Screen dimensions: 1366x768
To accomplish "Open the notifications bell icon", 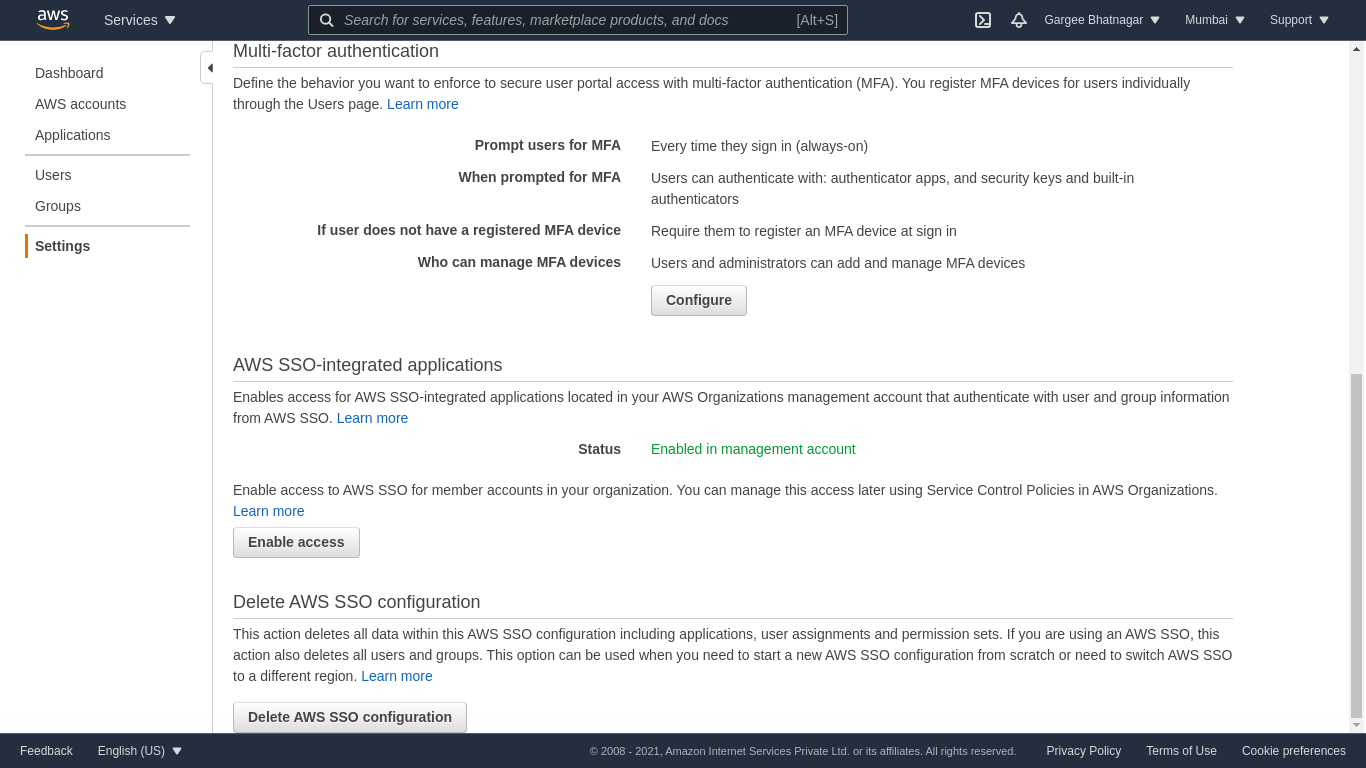I will [x=1019, y=20].
